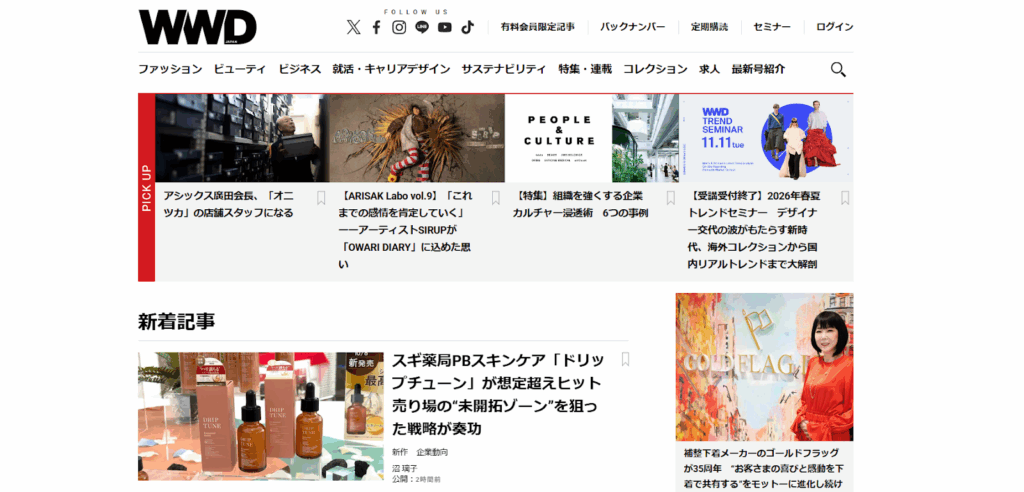The height and width of the screenshot is (492, 1024).
Task: Bookmark the 2026年春夏トレンドセミナー article
Action: click(x=845, y=198)
